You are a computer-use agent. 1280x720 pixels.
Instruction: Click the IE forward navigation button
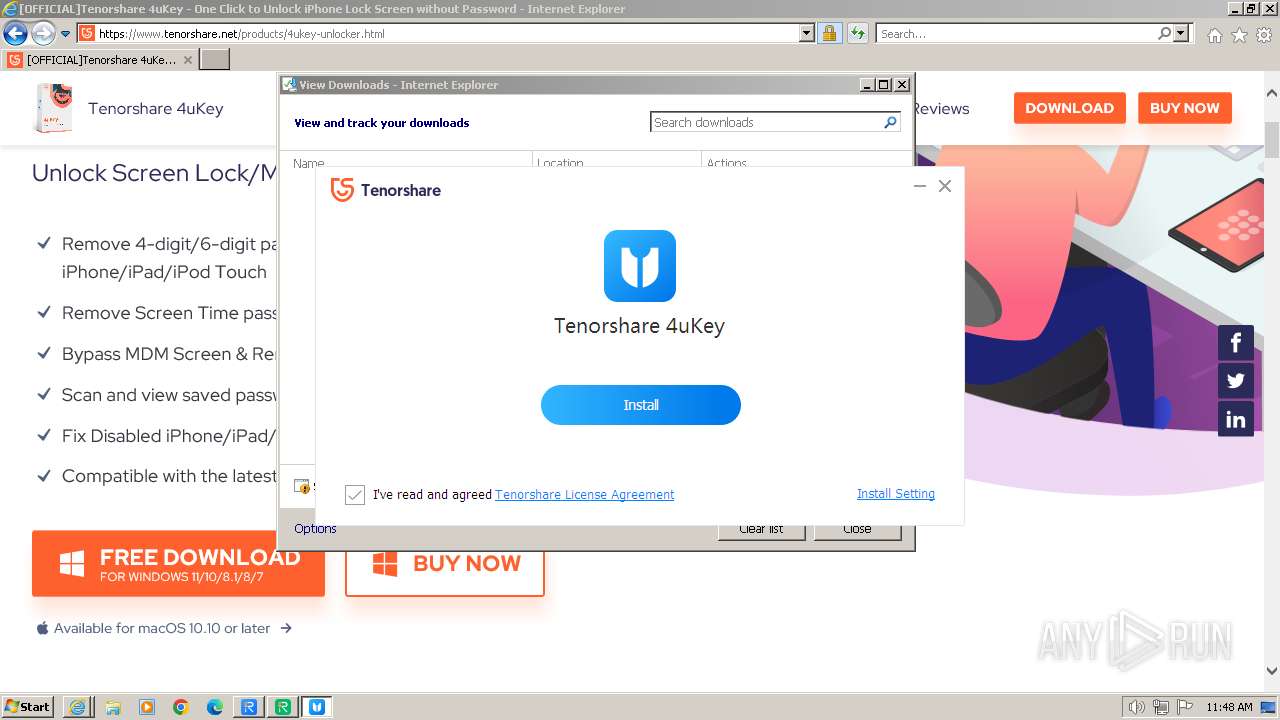[x=43, y=33]
